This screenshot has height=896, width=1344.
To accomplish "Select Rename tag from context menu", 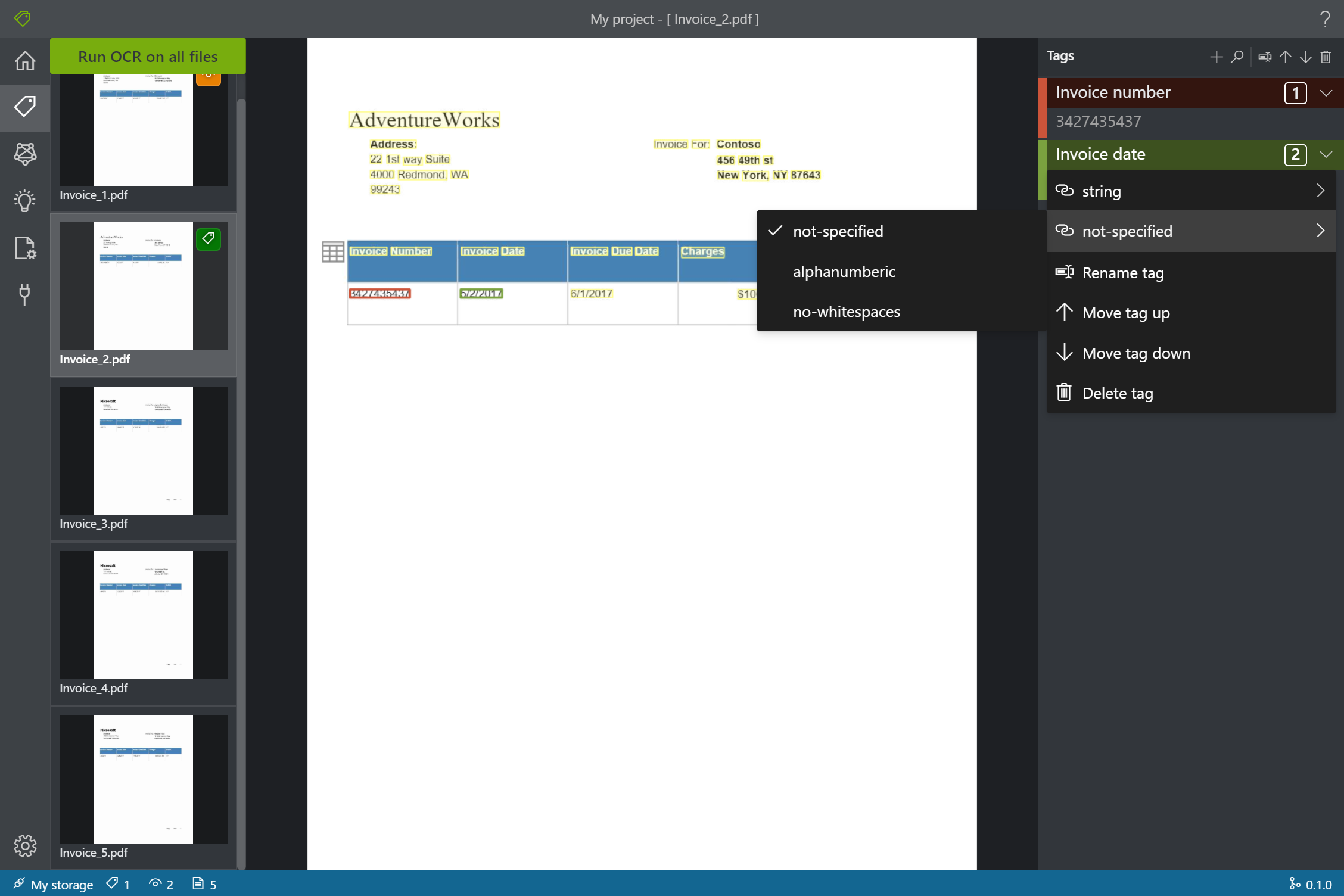I will (1122, 273).
